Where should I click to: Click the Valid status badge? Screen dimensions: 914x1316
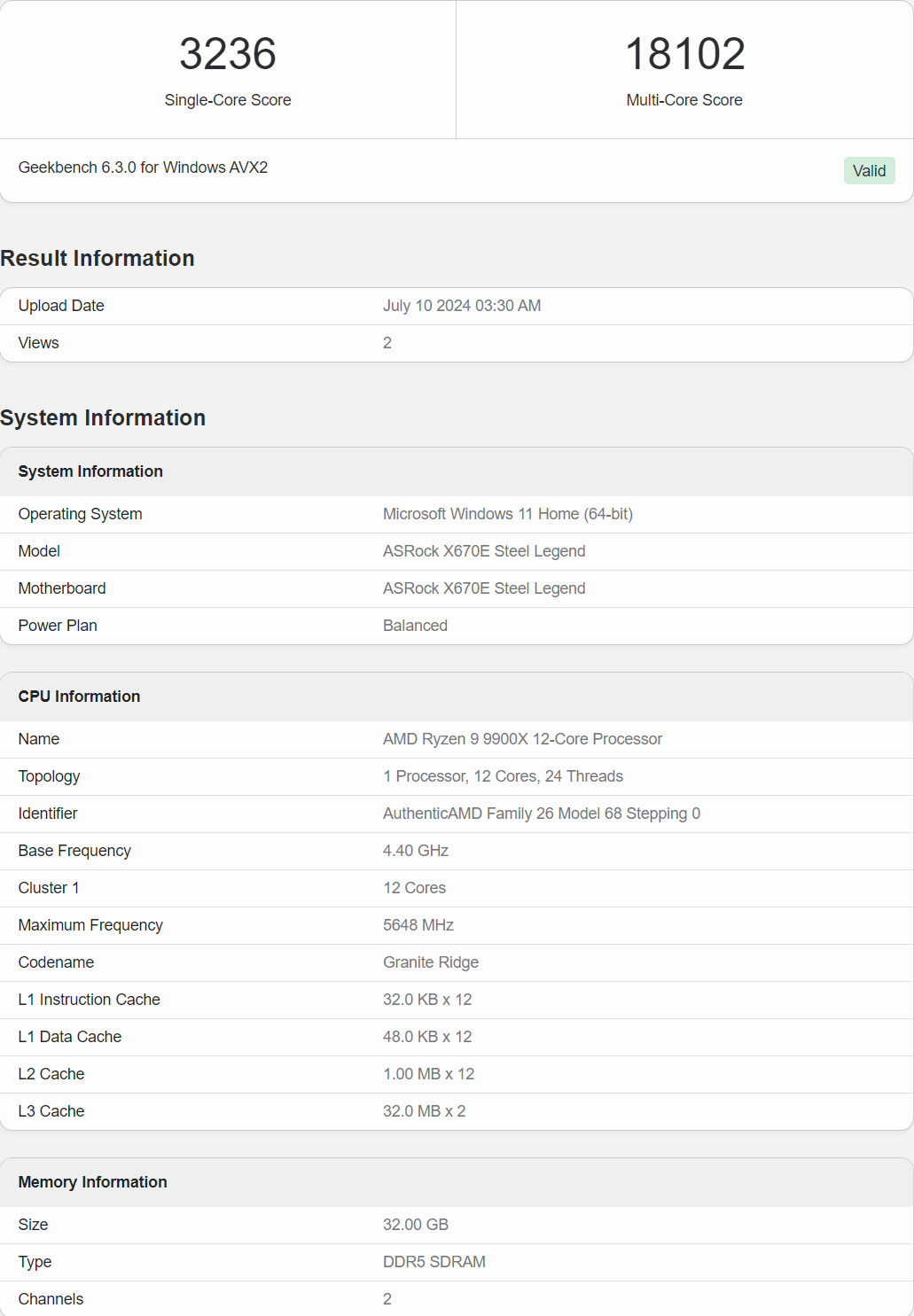coord(869,171)
